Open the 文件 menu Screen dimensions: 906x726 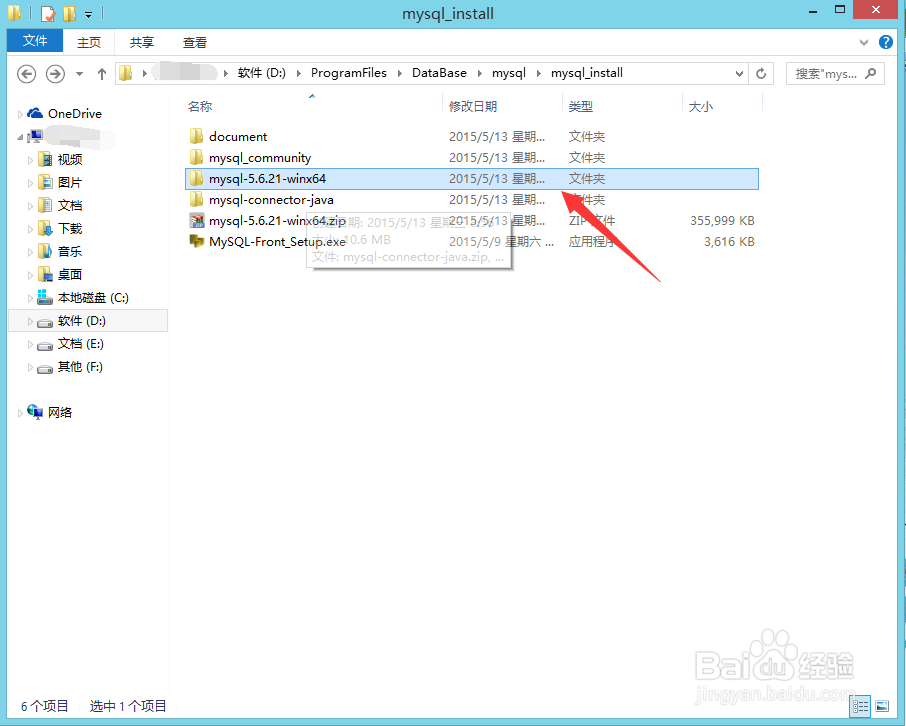click(34, 41)
